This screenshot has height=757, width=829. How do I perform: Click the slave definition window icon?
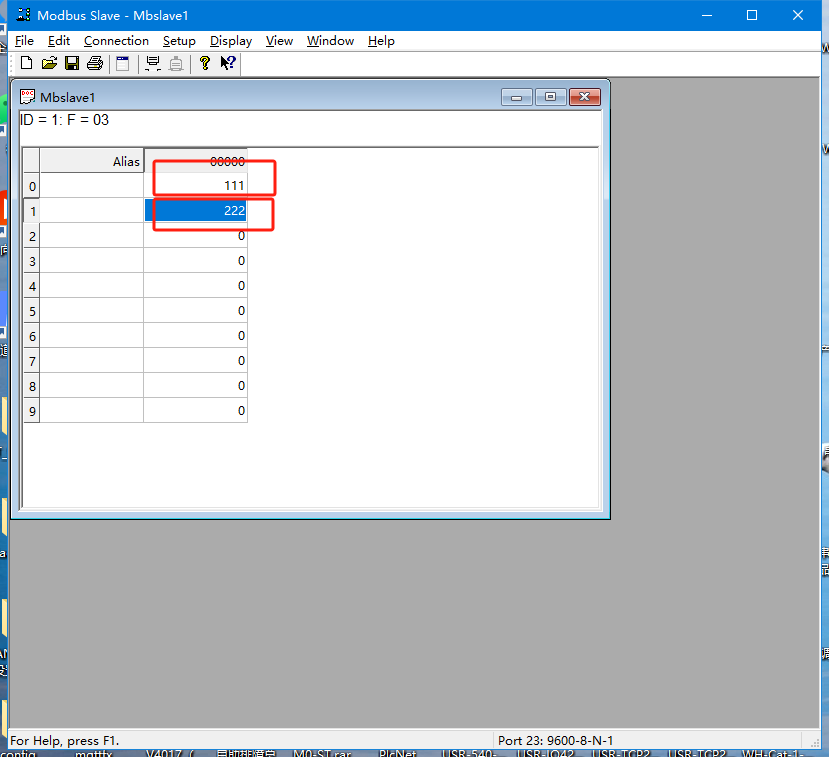122,63
